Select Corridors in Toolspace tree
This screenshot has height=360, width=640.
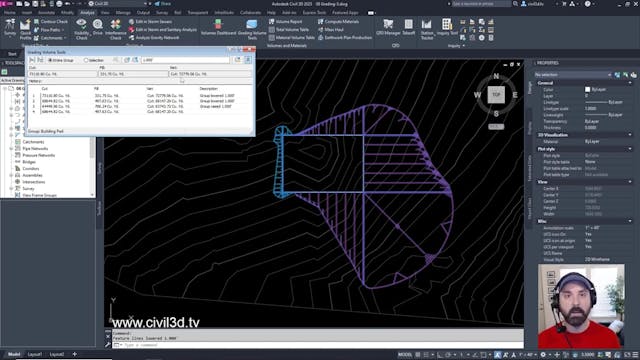pyautogui.click(x=31, y=169)
